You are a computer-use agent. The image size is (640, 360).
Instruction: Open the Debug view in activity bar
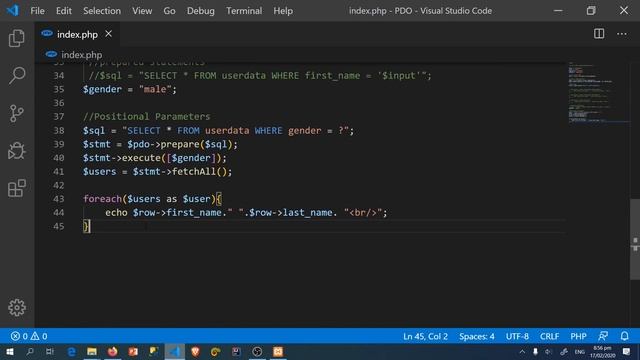pos(17,151)
